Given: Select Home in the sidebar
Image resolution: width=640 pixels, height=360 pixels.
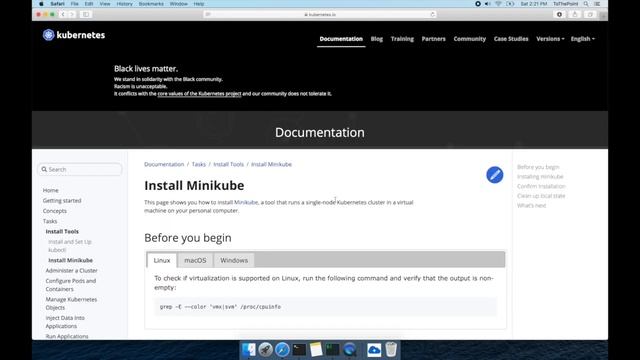Looking at the screenshot, I should [x=51, y=190].
